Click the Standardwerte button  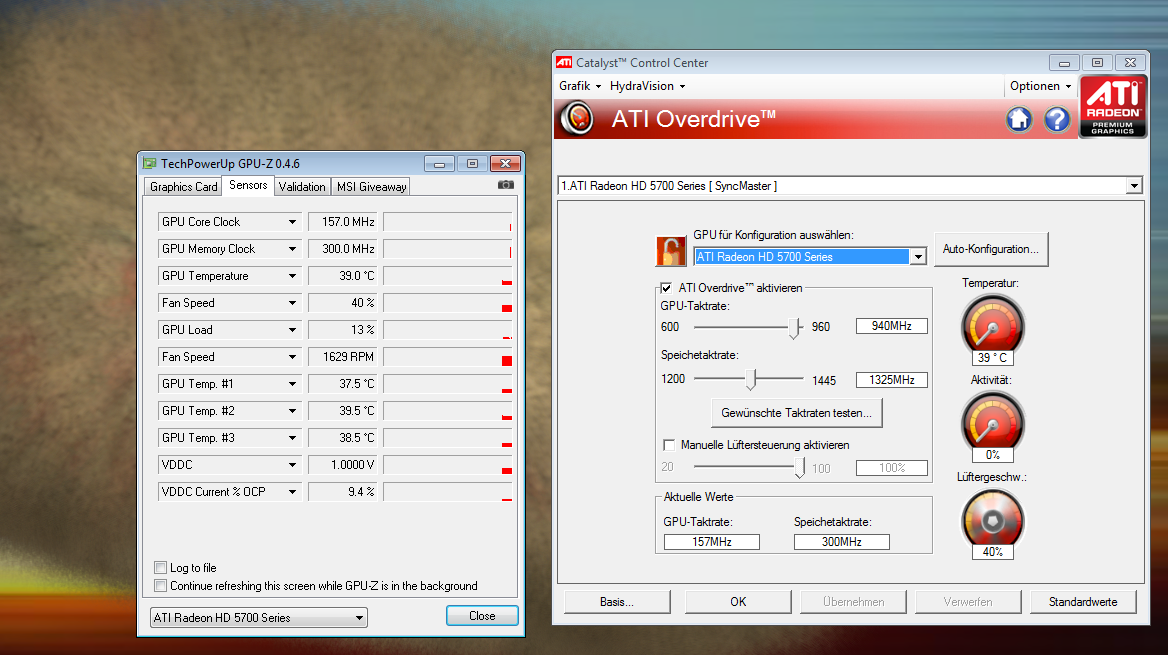click(x=1083, y=602)
